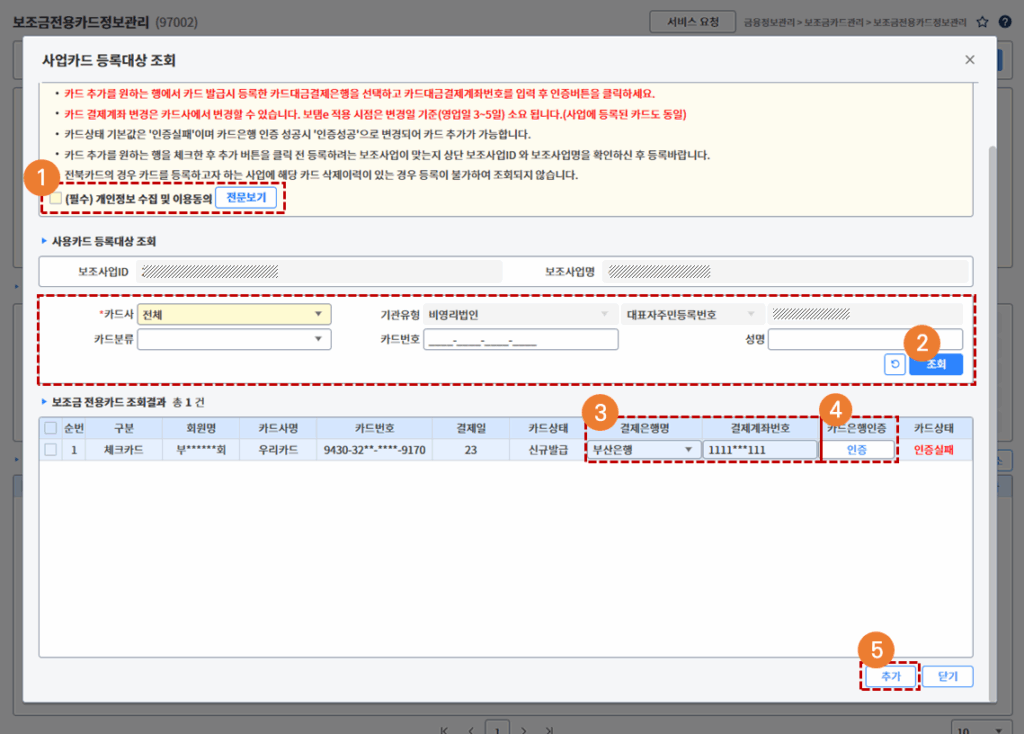Click next page arrow in background pagination
Screen dimensions: 1024x734
tap(523, 729)
